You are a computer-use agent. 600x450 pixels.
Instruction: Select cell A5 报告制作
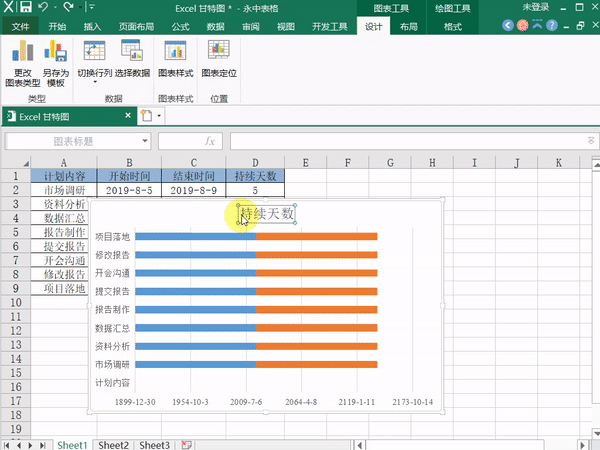point(60,232)
